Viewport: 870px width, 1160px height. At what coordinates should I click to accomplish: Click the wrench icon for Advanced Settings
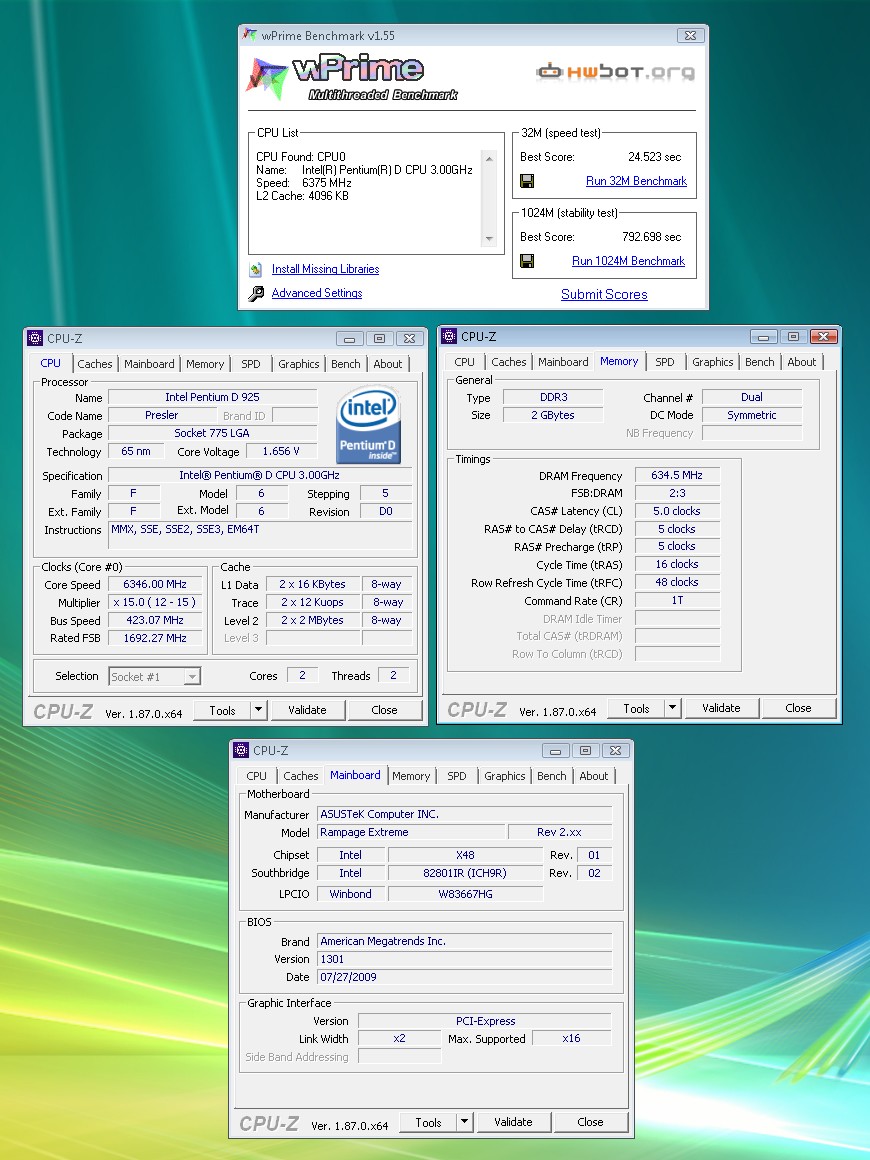pos(256,294)
